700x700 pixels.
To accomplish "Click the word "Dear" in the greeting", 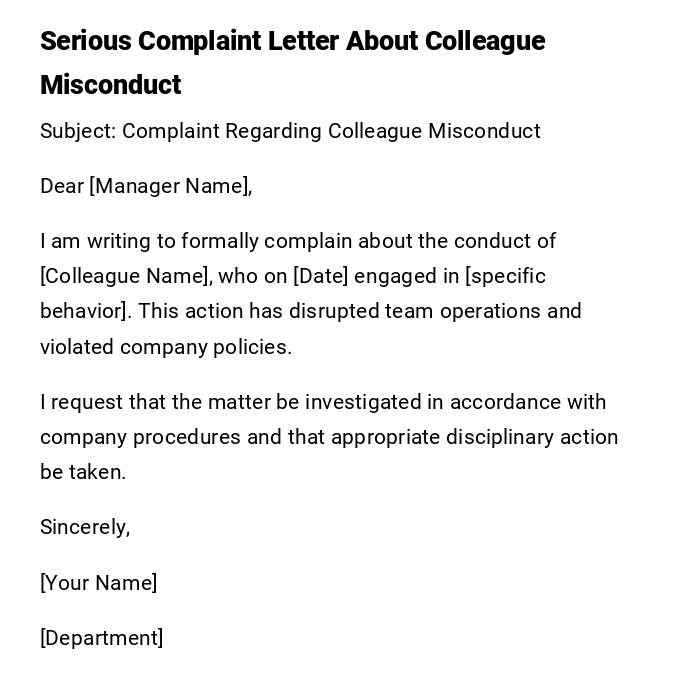I will (61, 186).
